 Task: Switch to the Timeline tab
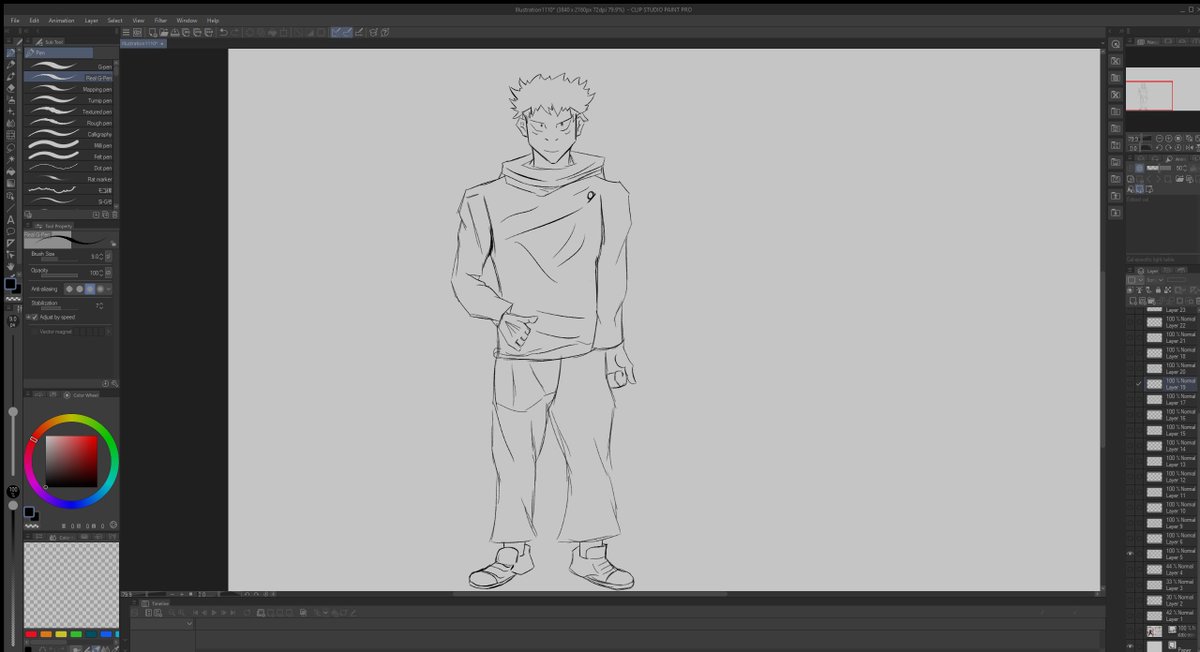[x=157, y=603]
